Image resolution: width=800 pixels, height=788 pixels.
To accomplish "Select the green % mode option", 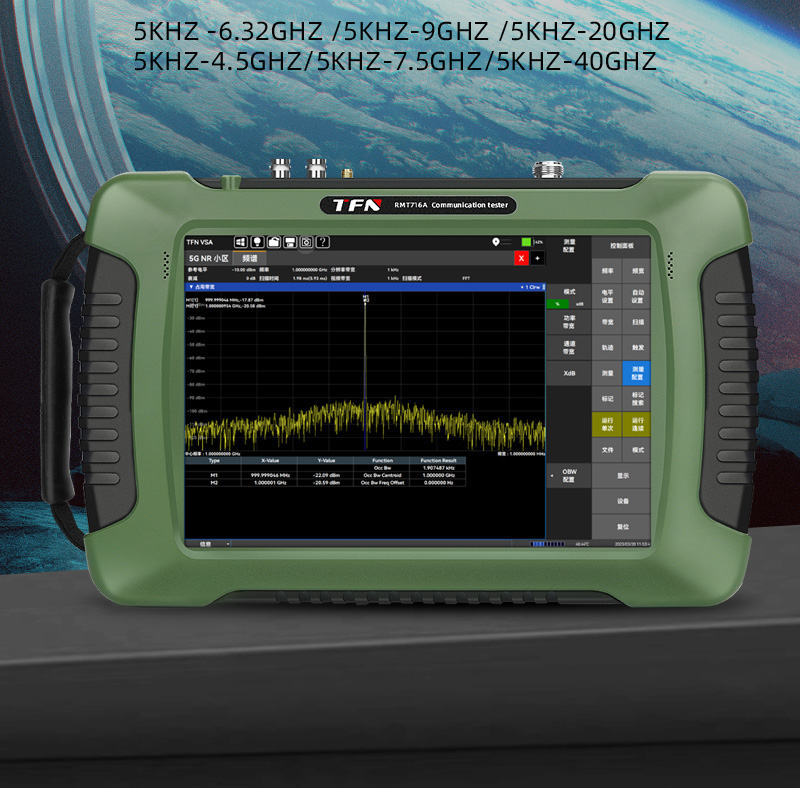I will click(558, 304).
